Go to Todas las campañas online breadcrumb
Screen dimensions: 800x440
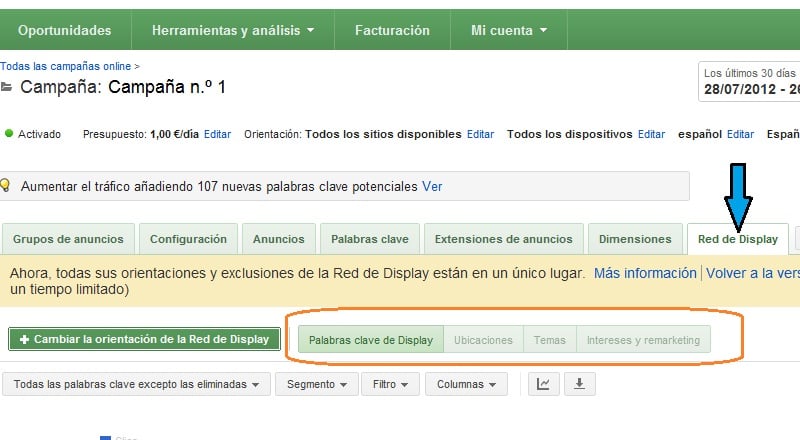coord(65,66)
